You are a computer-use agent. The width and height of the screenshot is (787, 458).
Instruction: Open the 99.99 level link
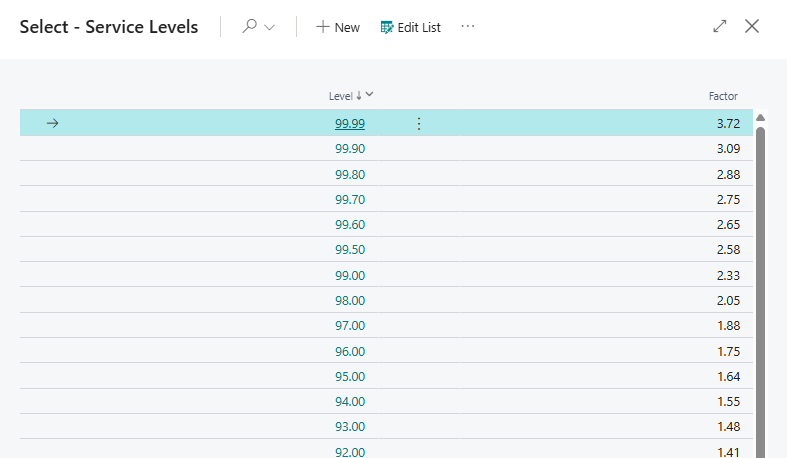(x=350, y=123)
